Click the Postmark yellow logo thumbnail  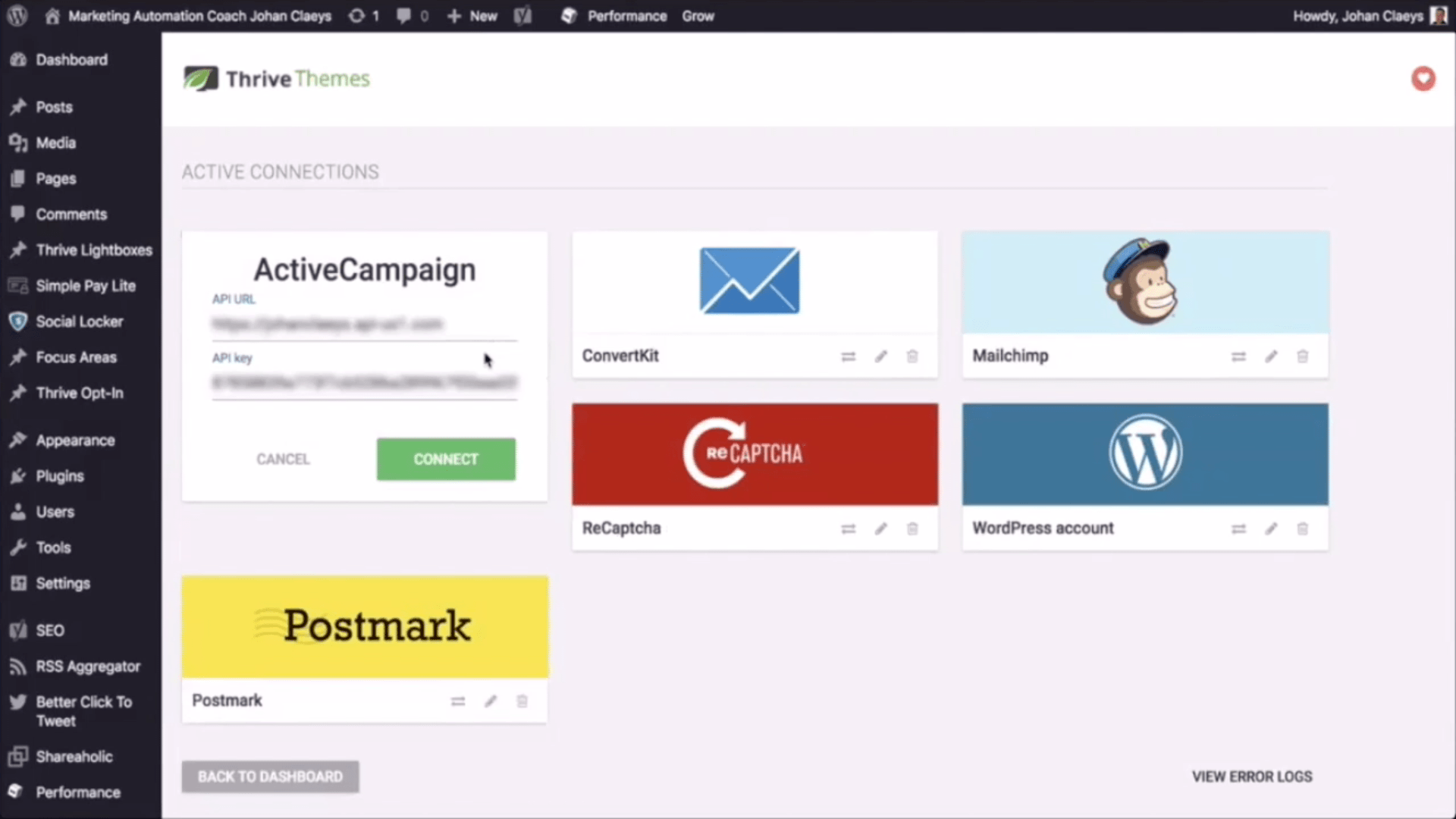click(365, 626)
